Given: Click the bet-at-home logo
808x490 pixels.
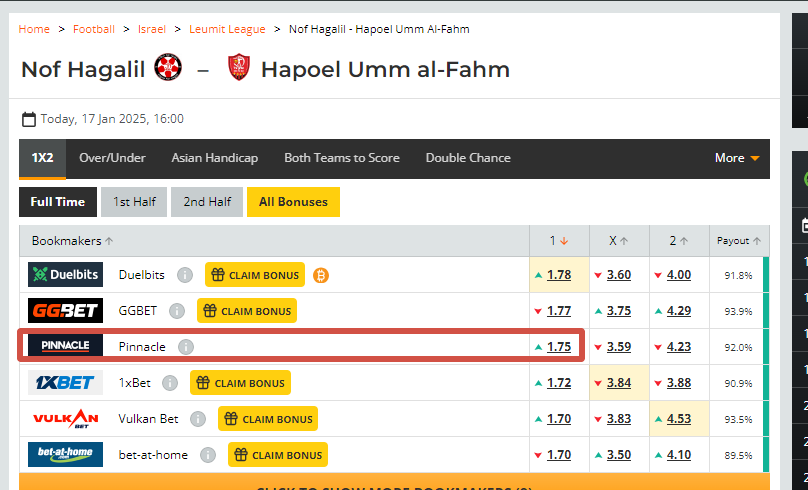Looking at the screenshot, I should coord(65,454).
